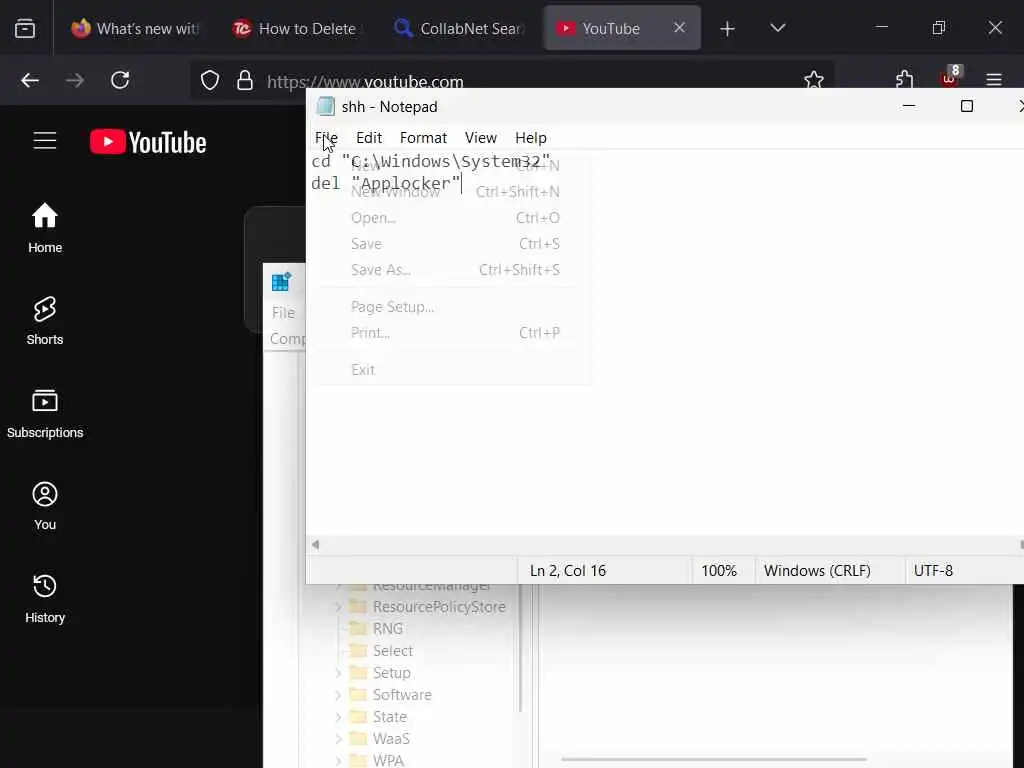The height and width of the screenshot is (768, 1024).
Task: Open Notepad Format menu
Action: click(423, 138)
